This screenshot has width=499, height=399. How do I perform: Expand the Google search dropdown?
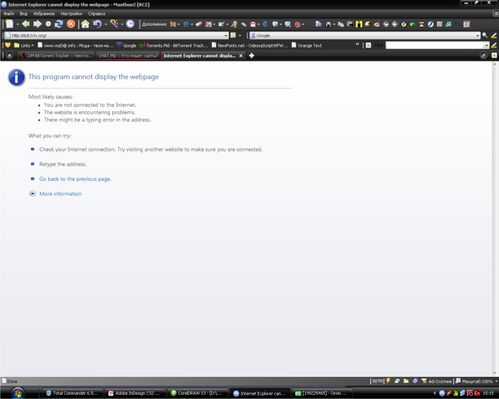tap(478, 35)
